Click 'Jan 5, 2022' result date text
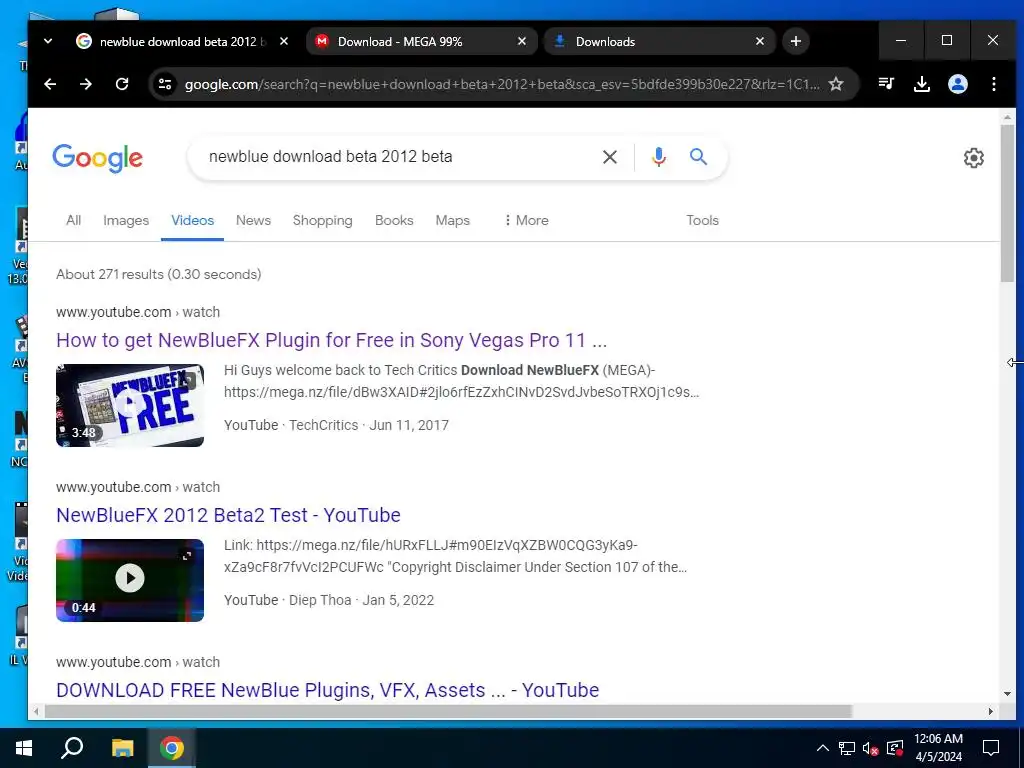This screenshot has height=768, width=1024. [x=398, y=600]
